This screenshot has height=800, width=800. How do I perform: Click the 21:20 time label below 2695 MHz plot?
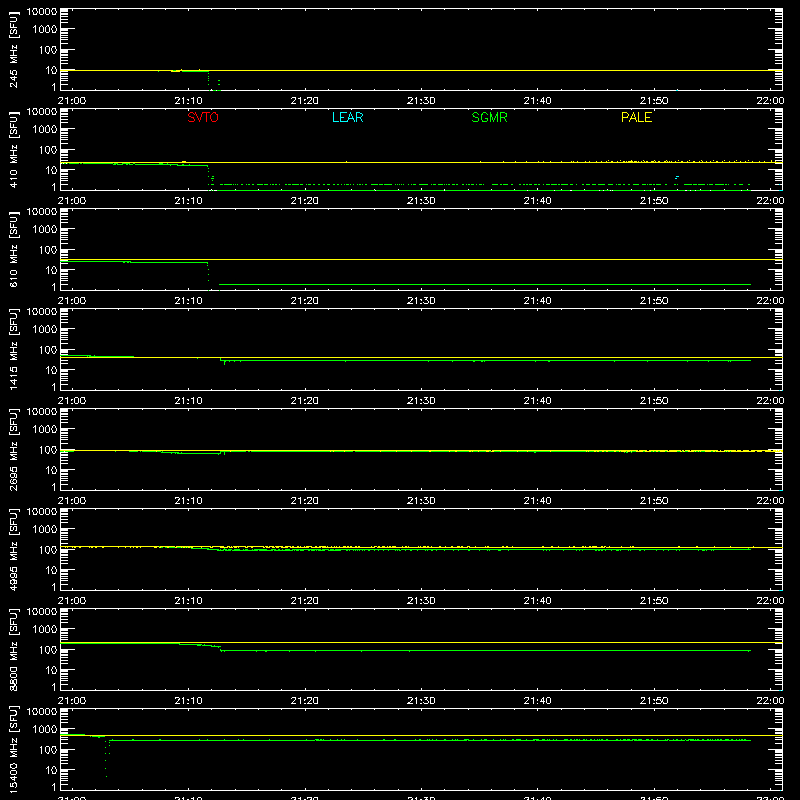(x=305, y=501)
